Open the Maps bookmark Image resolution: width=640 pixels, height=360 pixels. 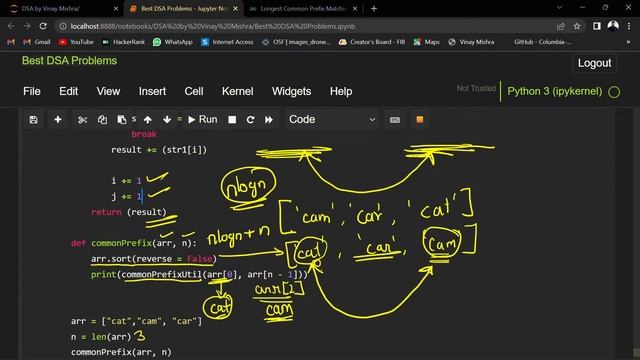(427, 42)
